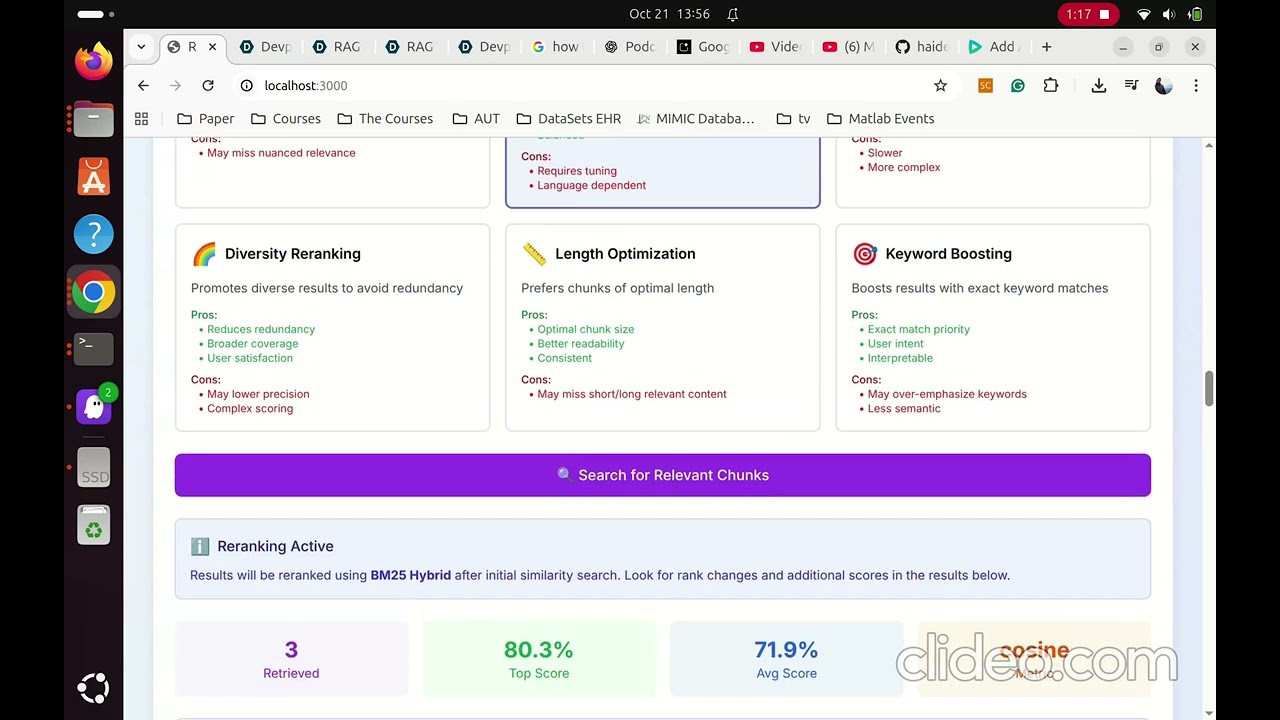Viewport: 1280px width, 720px height.
Task: Open the media controls icon
Action: click(x=1131, y=86)
